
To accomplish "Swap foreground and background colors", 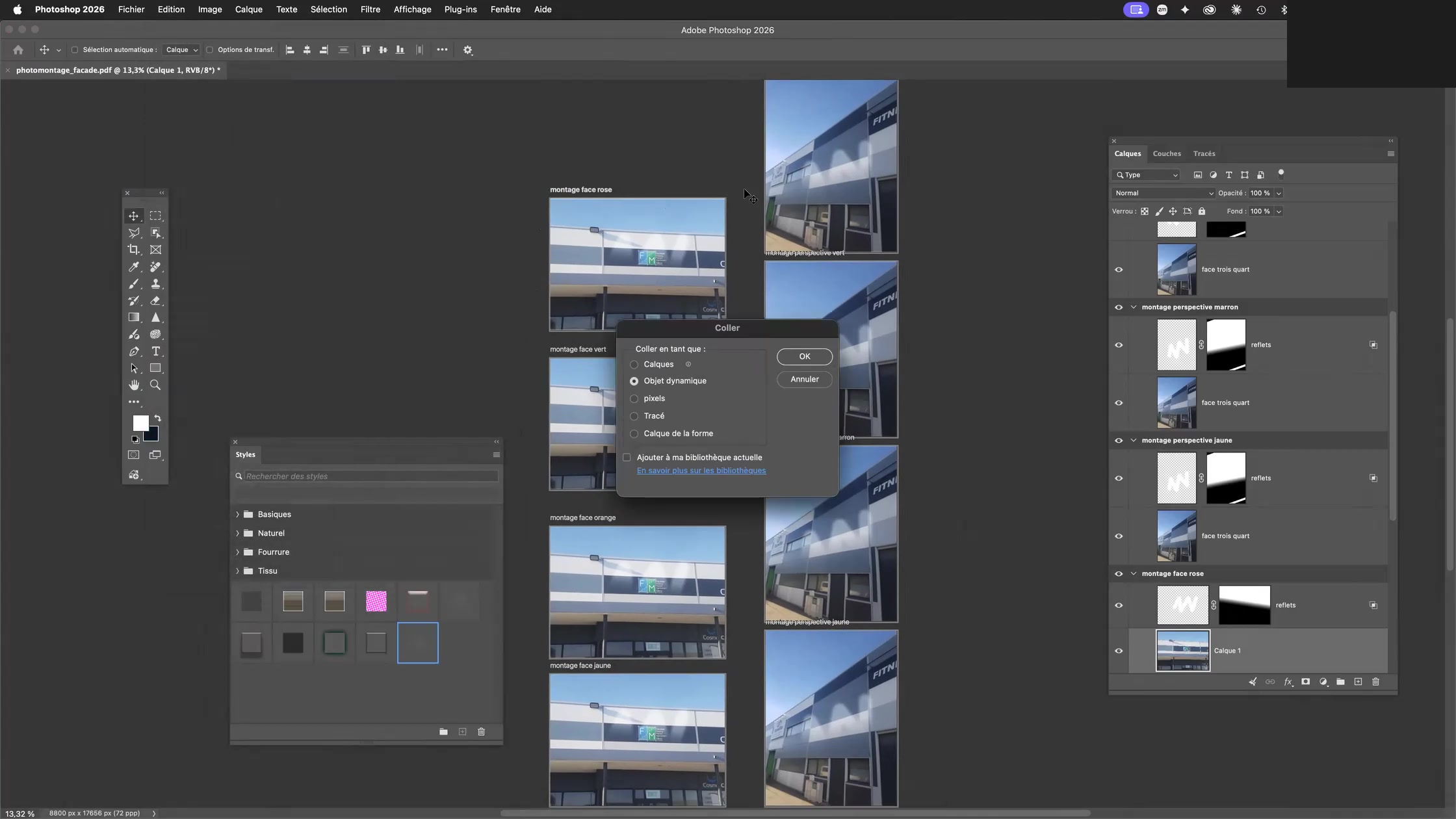I will (158, 418).
